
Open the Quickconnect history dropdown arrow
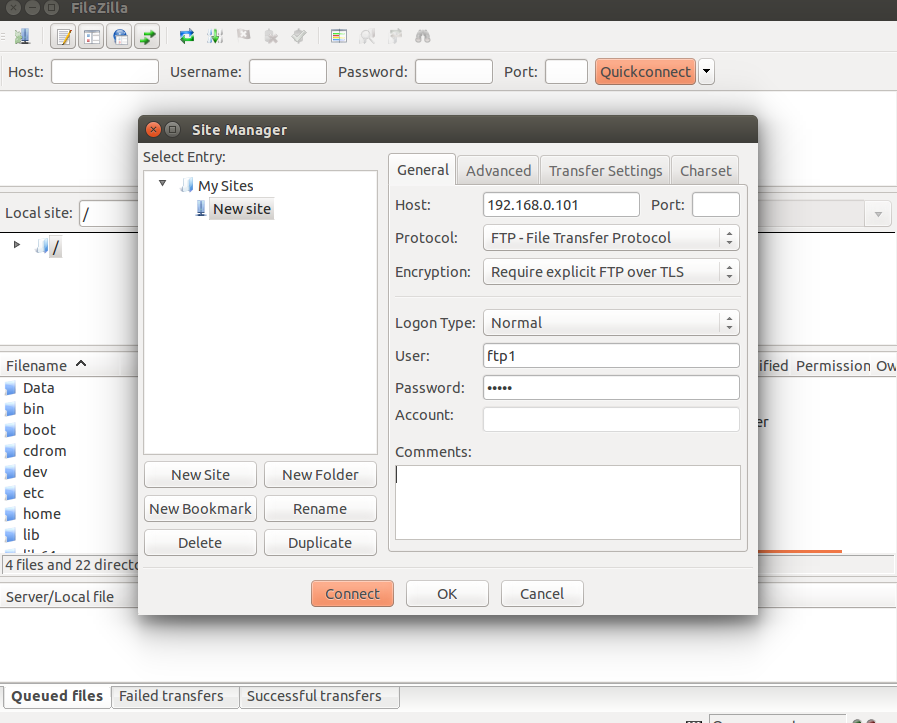tap(707, 71)
